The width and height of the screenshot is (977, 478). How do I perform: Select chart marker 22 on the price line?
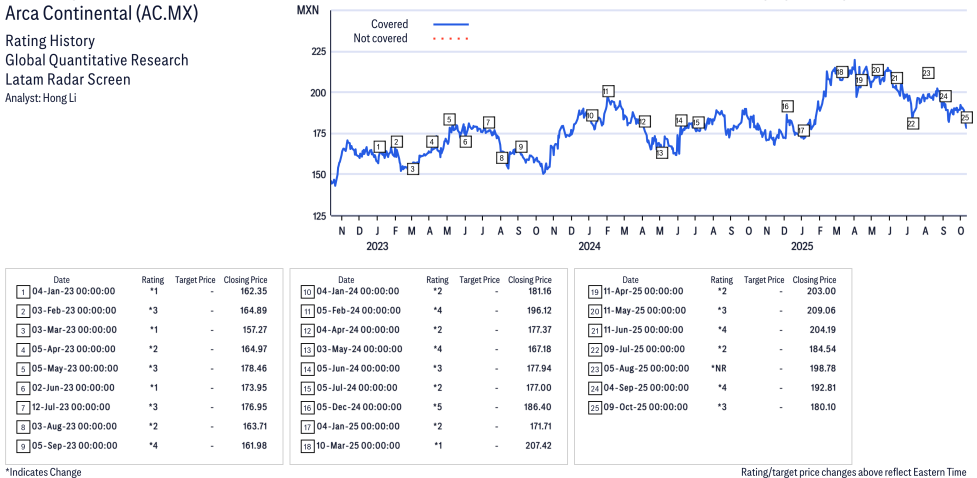[911, 123]
